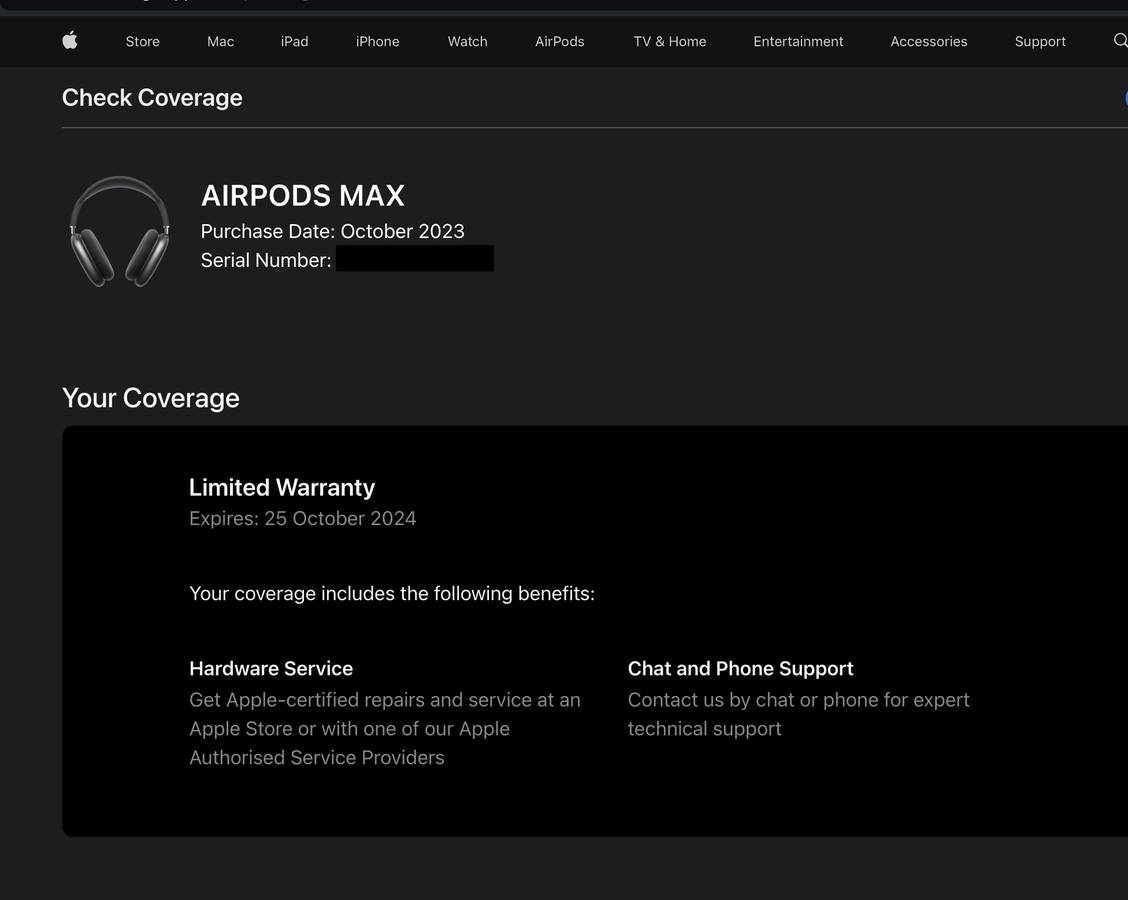Choose AirPods from the navigation bar

tap(559, 41)
